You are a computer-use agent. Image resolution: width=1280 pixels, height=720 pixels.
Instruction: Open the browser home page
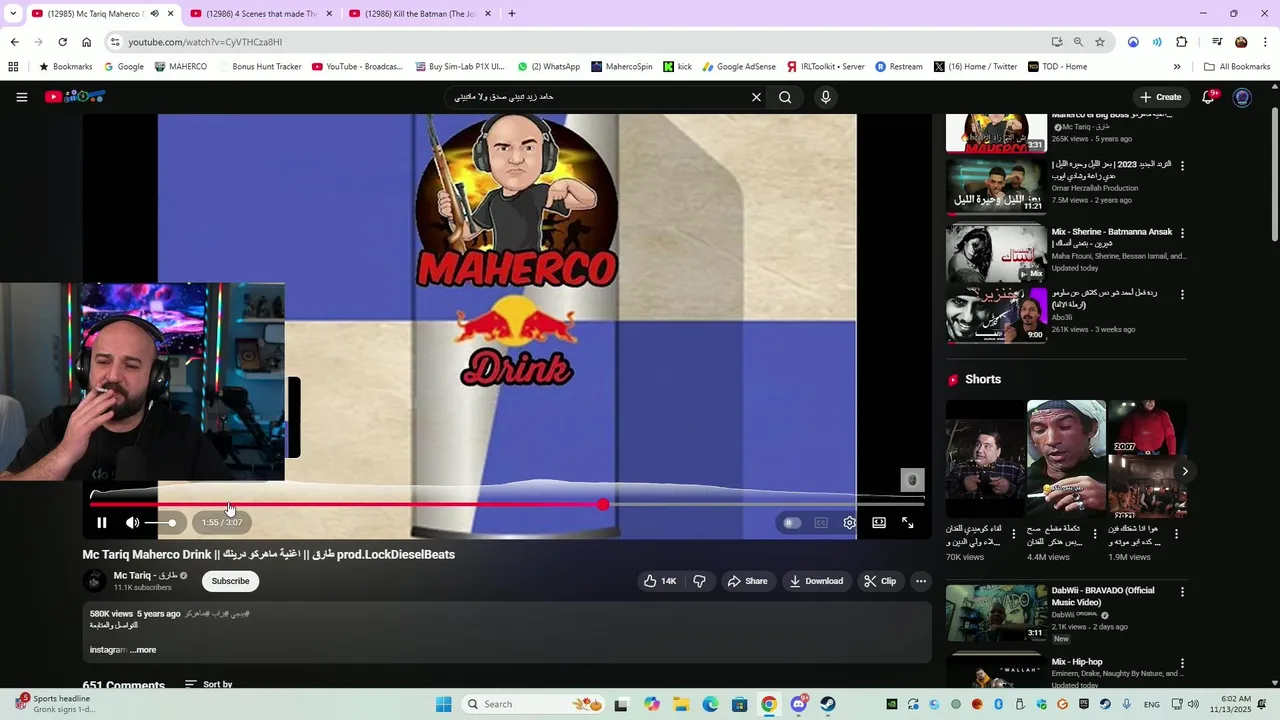pos(86,42)
